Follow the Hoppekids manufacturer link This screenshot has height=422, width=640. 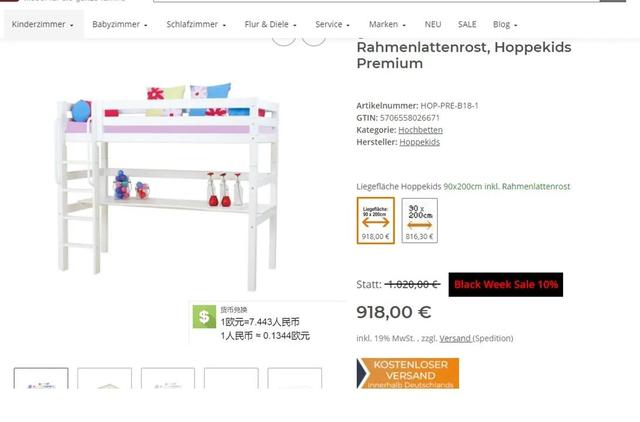(420, 142)
